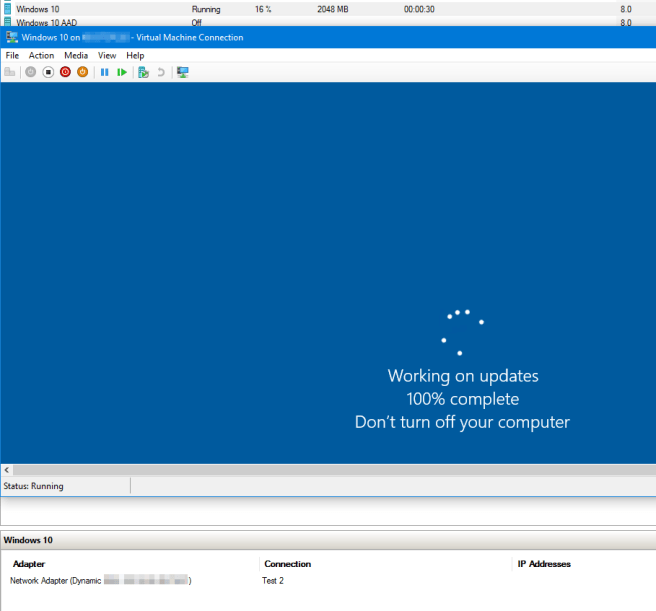Turn off the VM with the black stop icon

(48, 72)
